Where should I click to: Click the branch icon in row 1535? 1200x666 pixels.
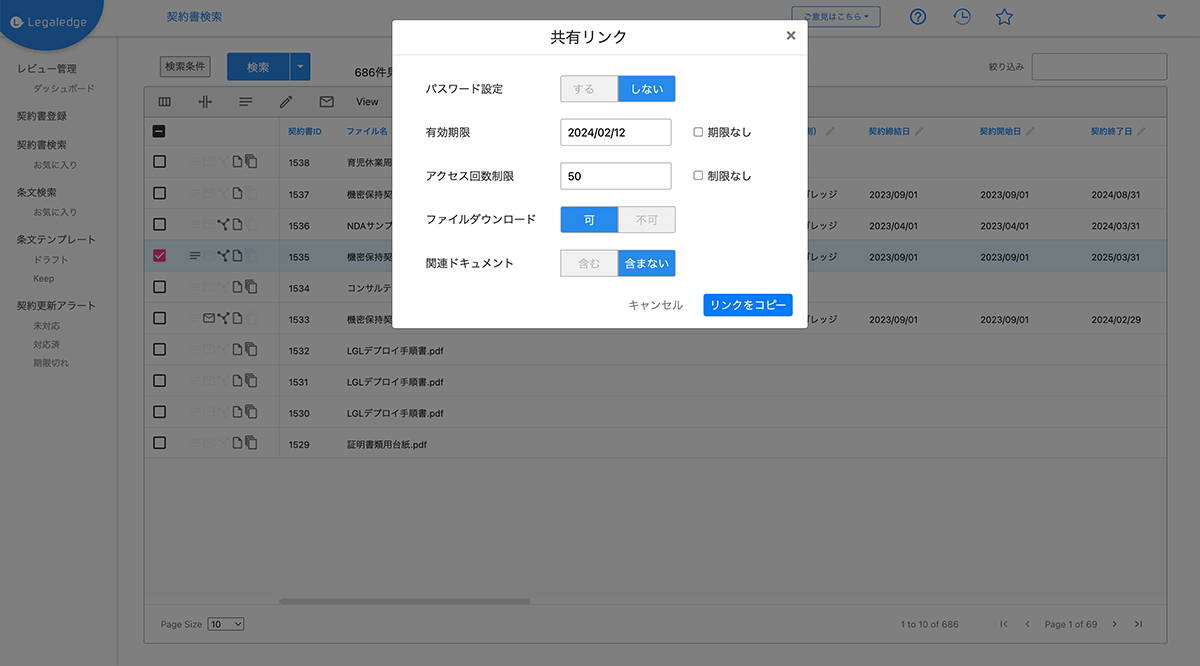(223, 256)
